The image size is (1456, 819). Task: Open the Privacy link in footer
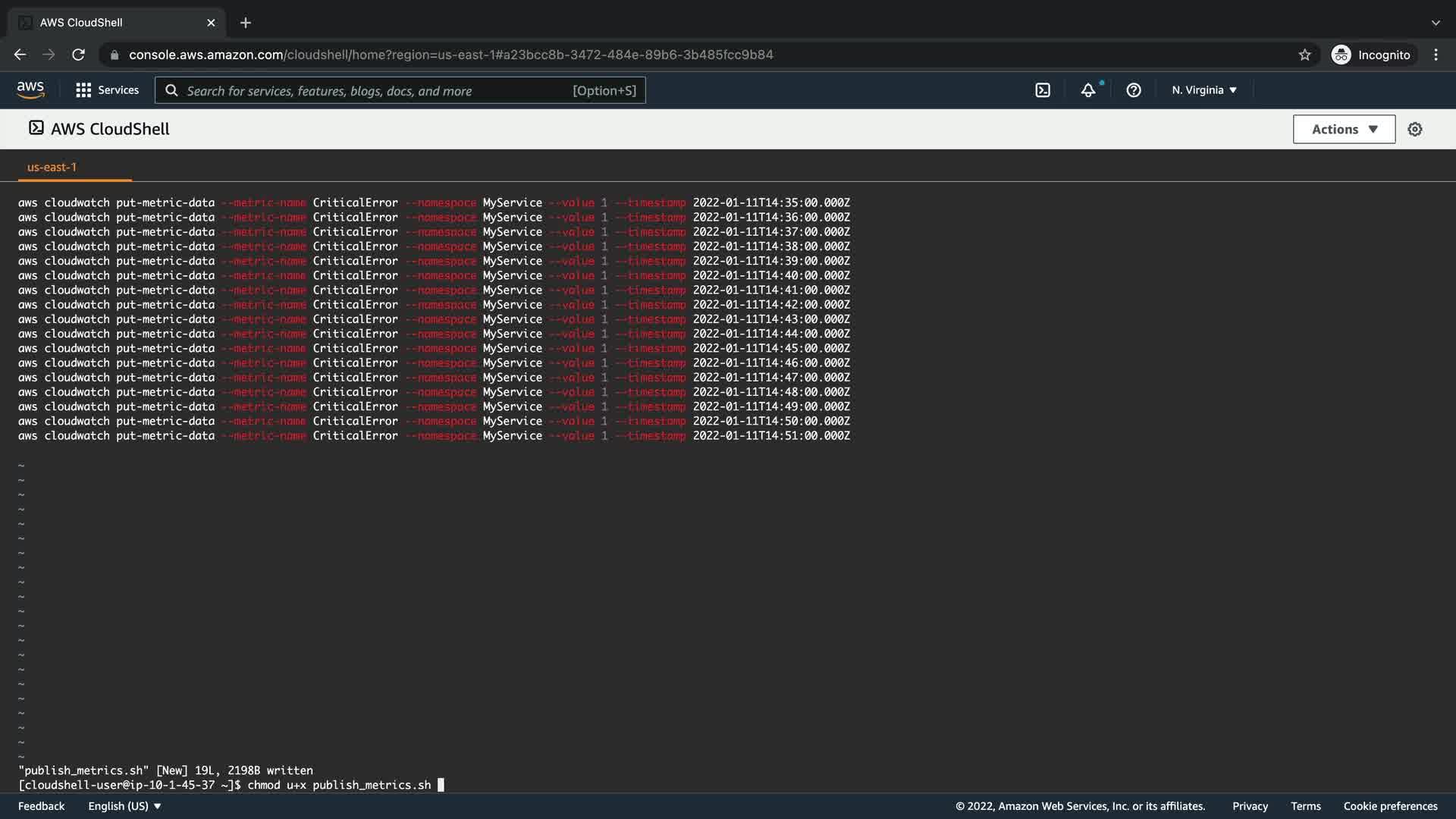pyautogui.click(x=1250, y=806)
